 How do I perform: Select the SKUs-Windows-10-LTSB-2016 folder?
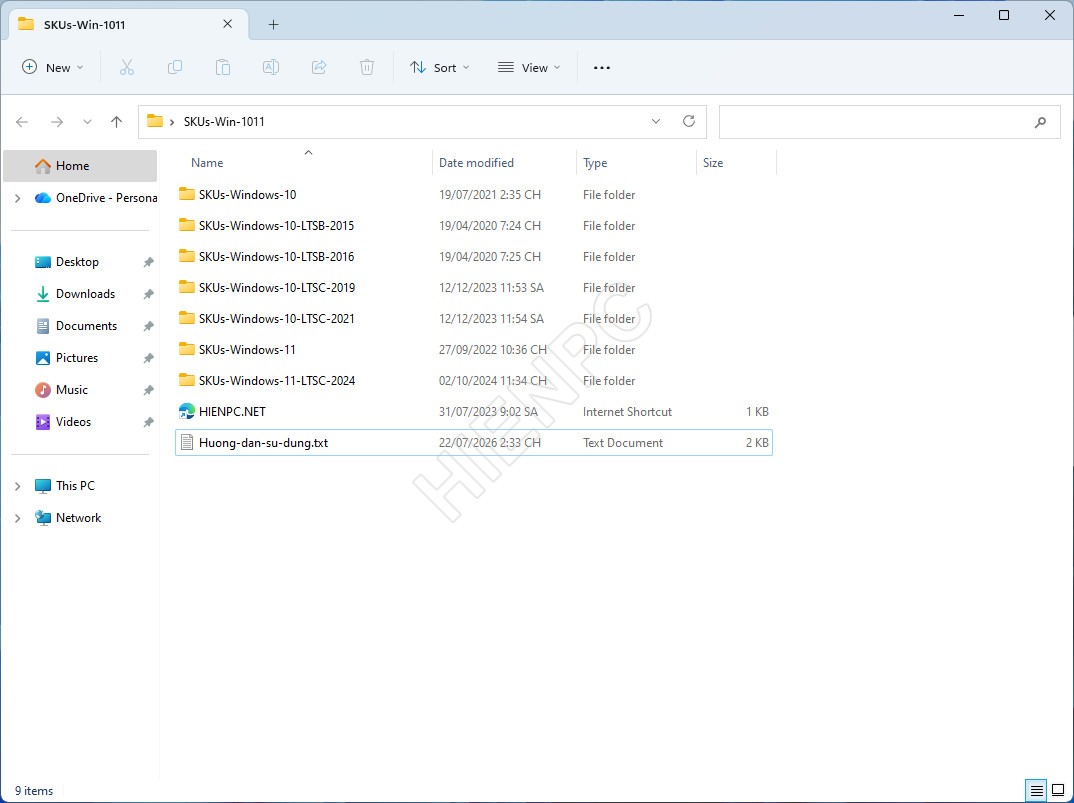pos(276,256)
